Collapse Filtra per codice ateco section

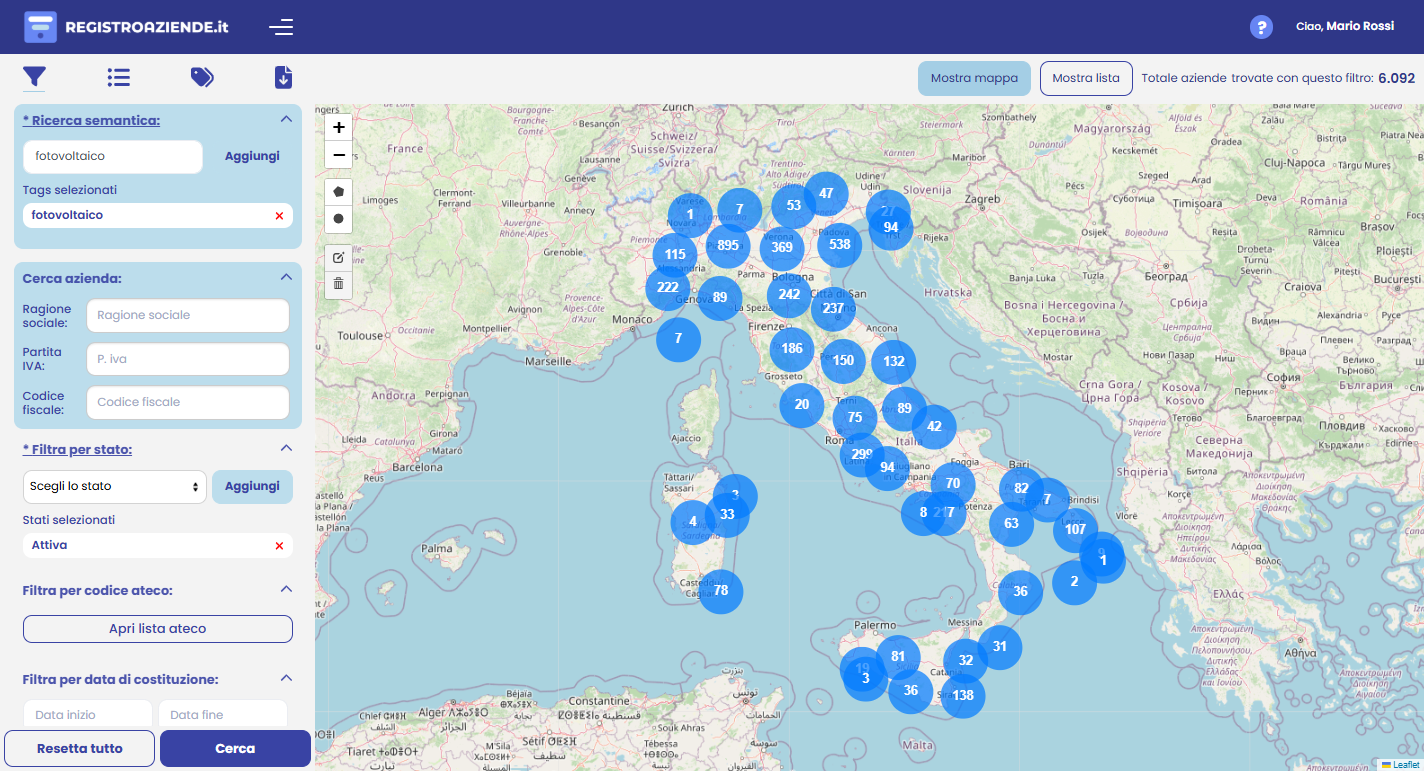click(286, 589)
